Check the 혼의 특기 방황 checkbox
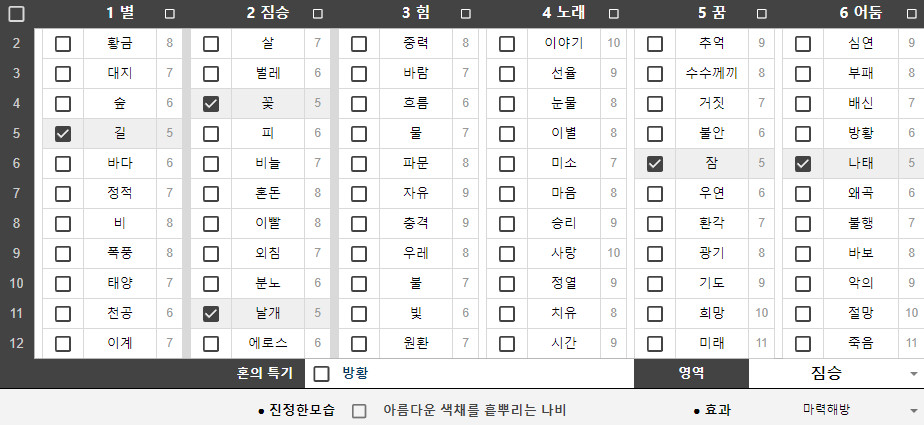Screen dimensions: 924x425 pyautogui.click(x=322, y=374)
